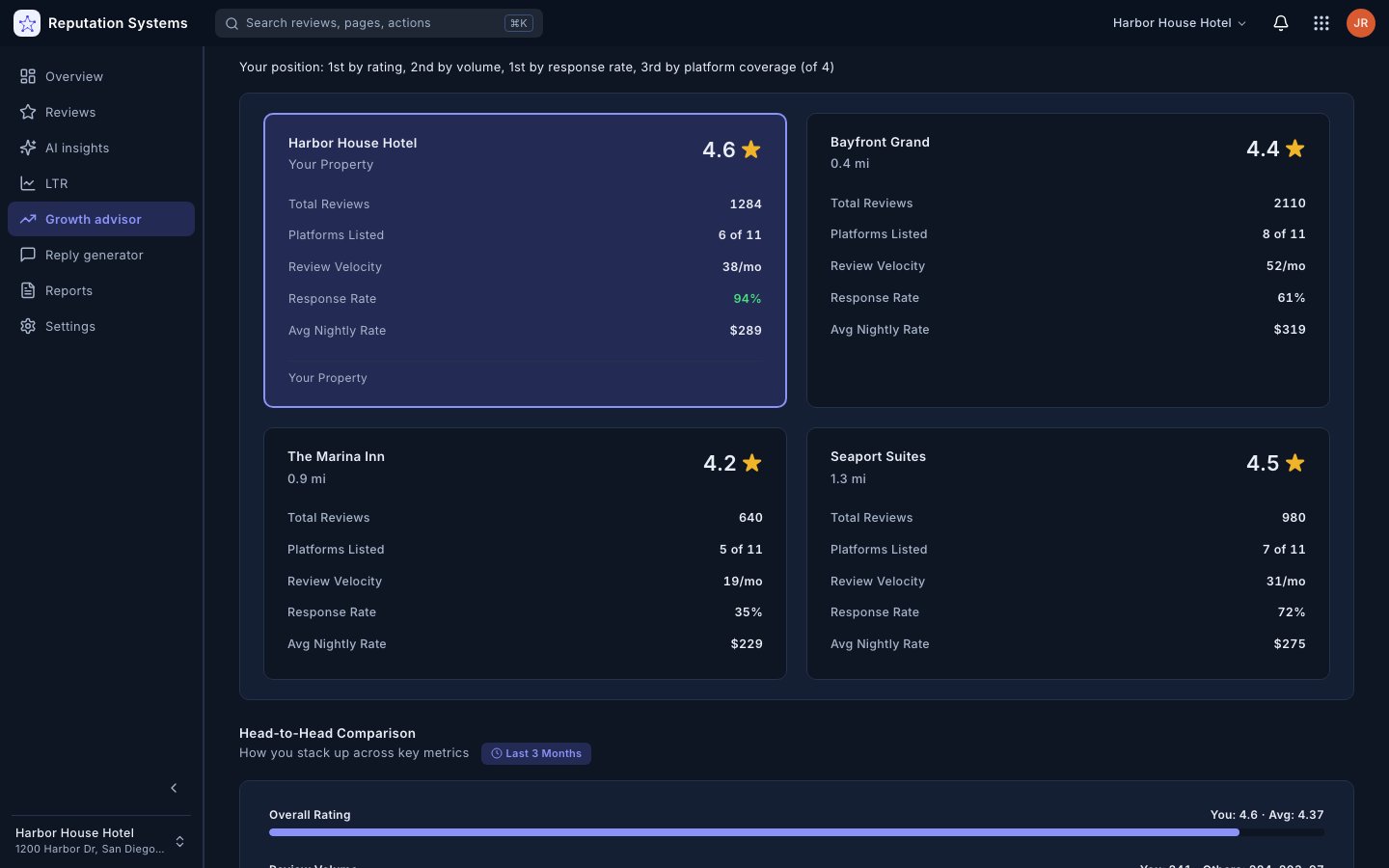Screen dimensions: 1389x868
Task: Click the Reply generator chat icon
Action: [28, 255]
